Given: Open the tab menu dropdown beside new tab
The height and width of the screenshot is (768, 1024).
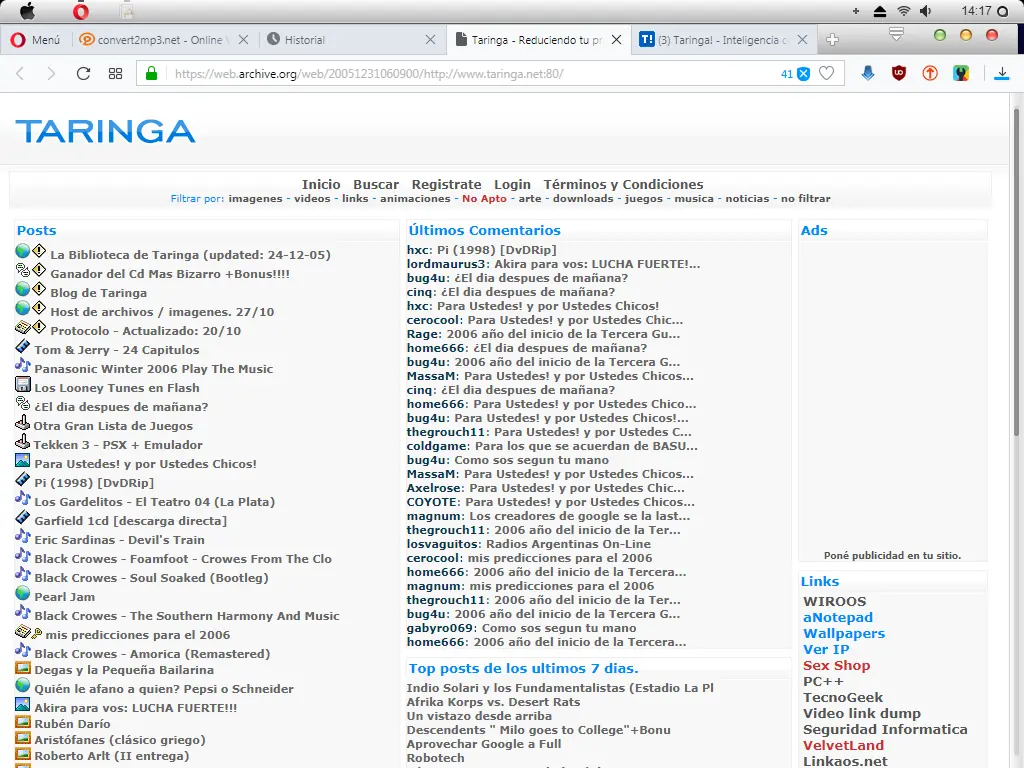Looking at the screenshot, I should pyautogui.click(x=896, y=36).
